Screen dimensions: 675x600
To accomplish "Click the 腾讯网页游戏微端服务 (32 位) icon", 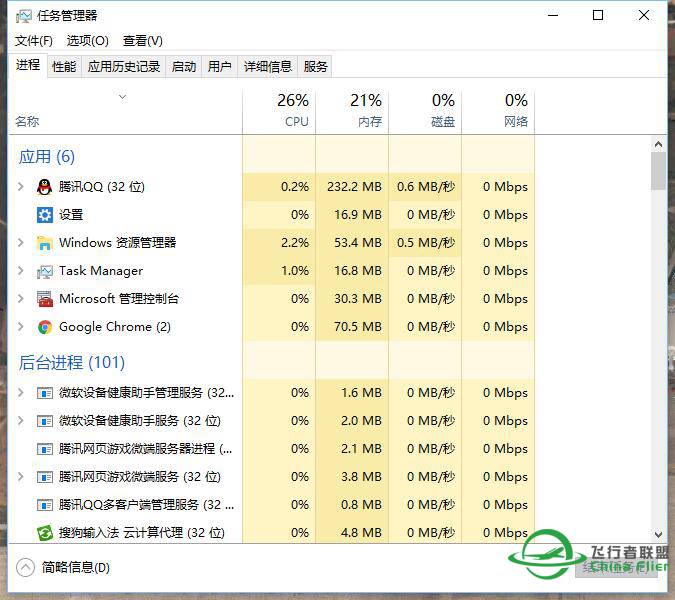I will point(44,477).
